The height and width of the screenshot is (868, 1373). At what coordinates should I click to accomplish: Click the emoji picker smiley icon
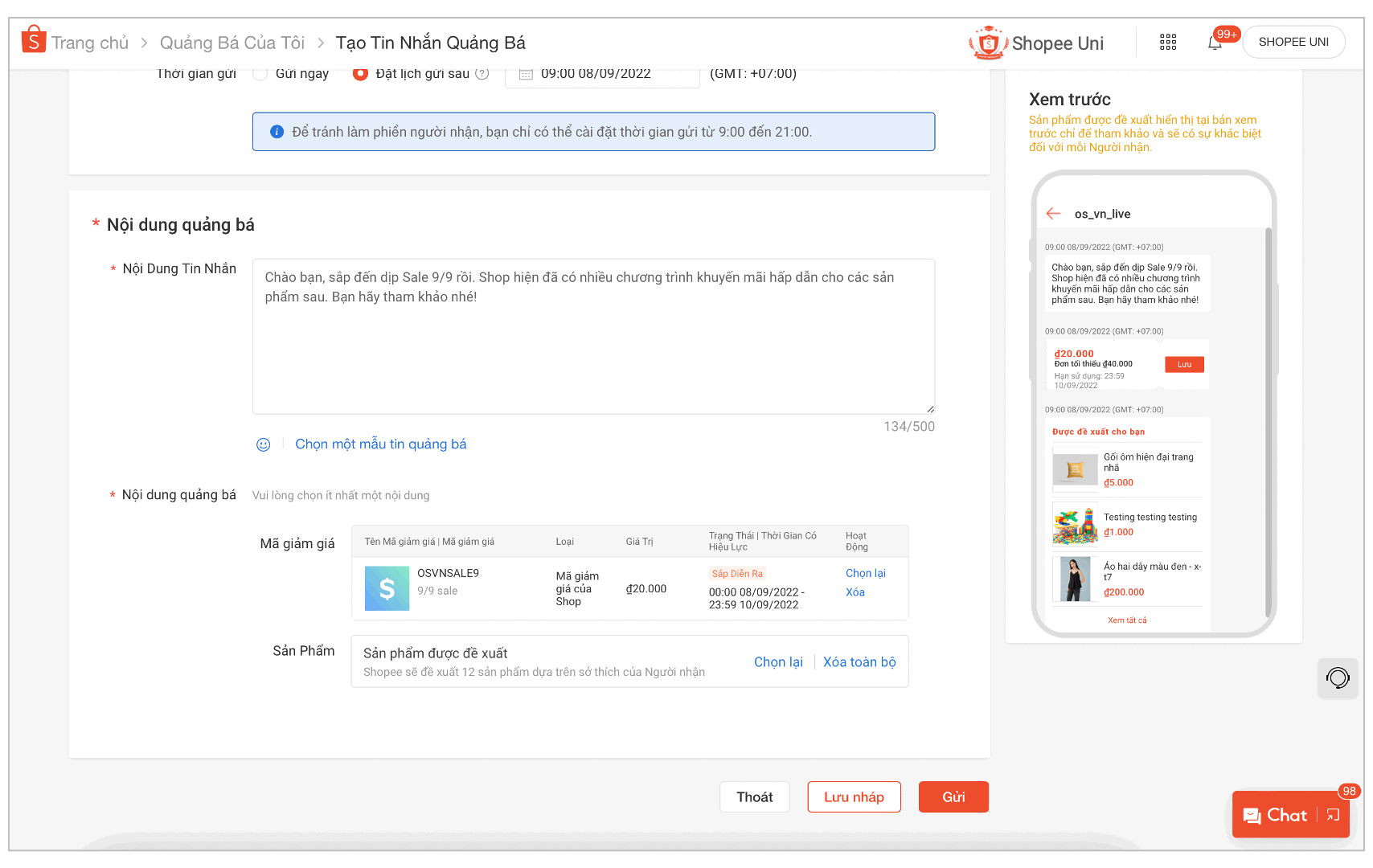[x=263, y=444]
